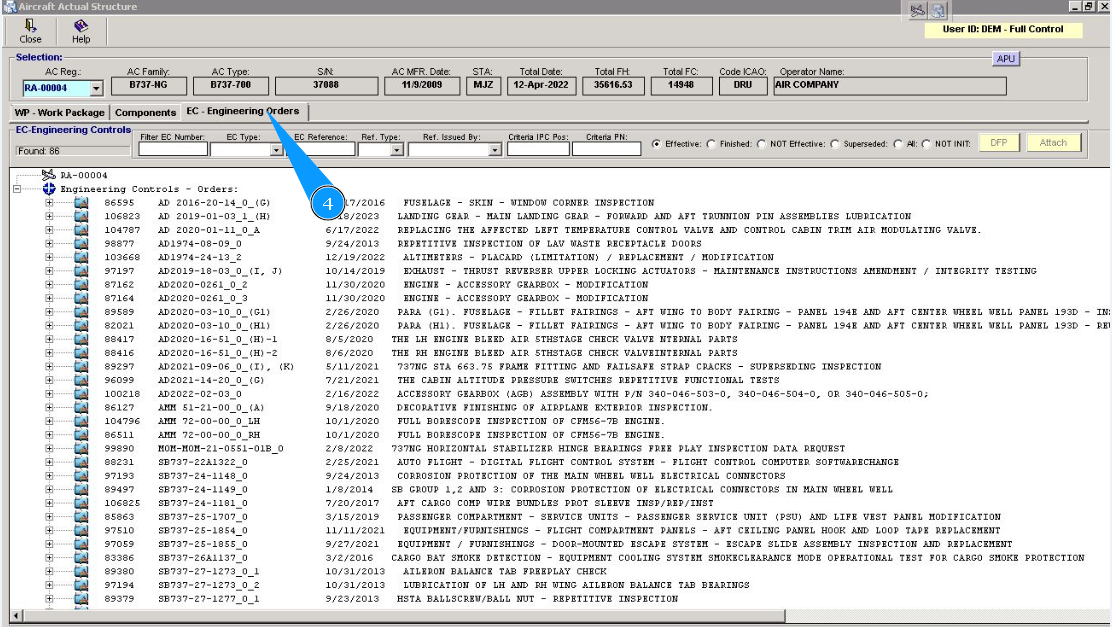Click the icon for order 88417
This screenshot has height=633, width=1112.
(81, 339)
